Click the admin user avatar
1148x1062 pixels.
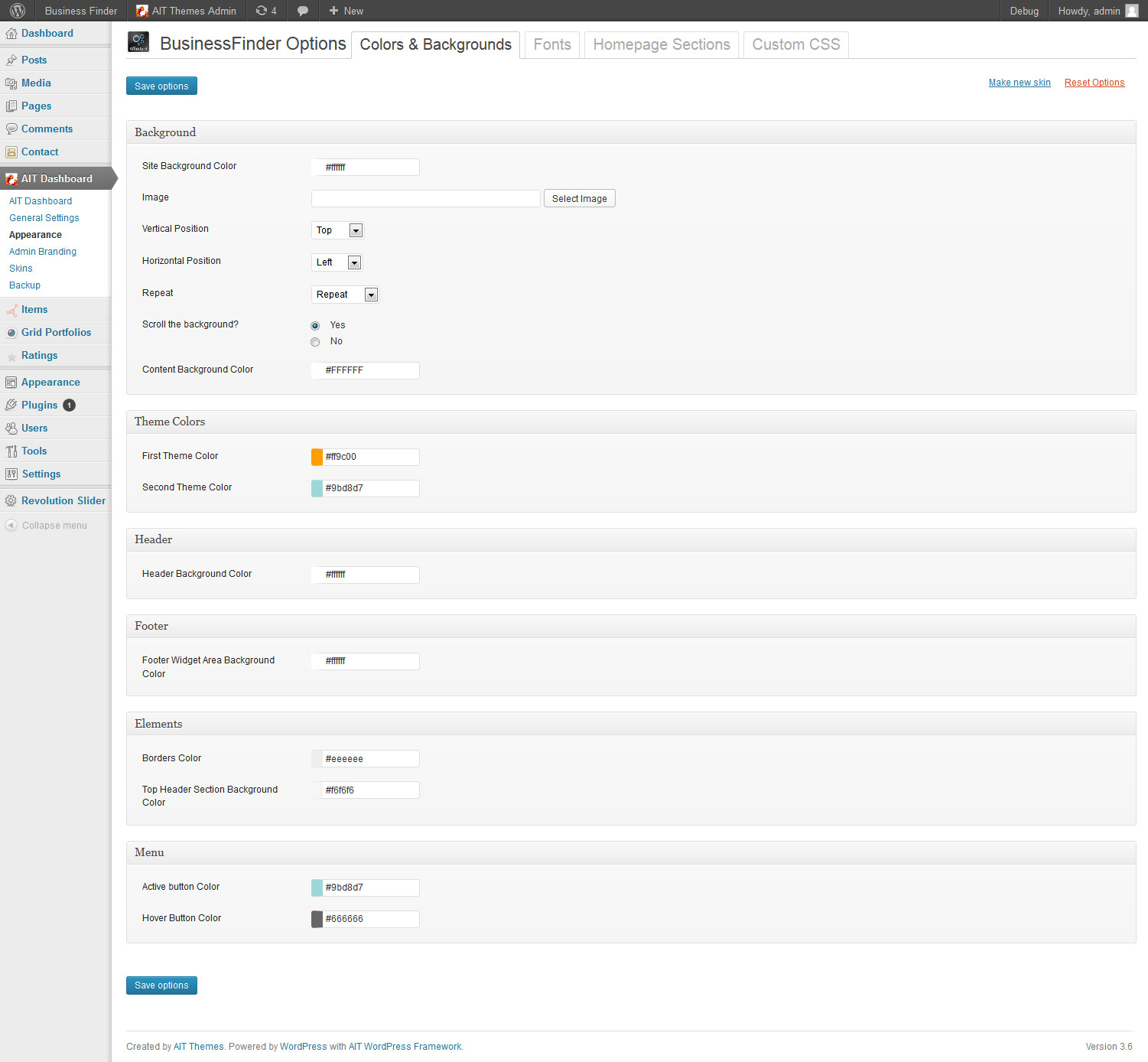point(1132,11)
